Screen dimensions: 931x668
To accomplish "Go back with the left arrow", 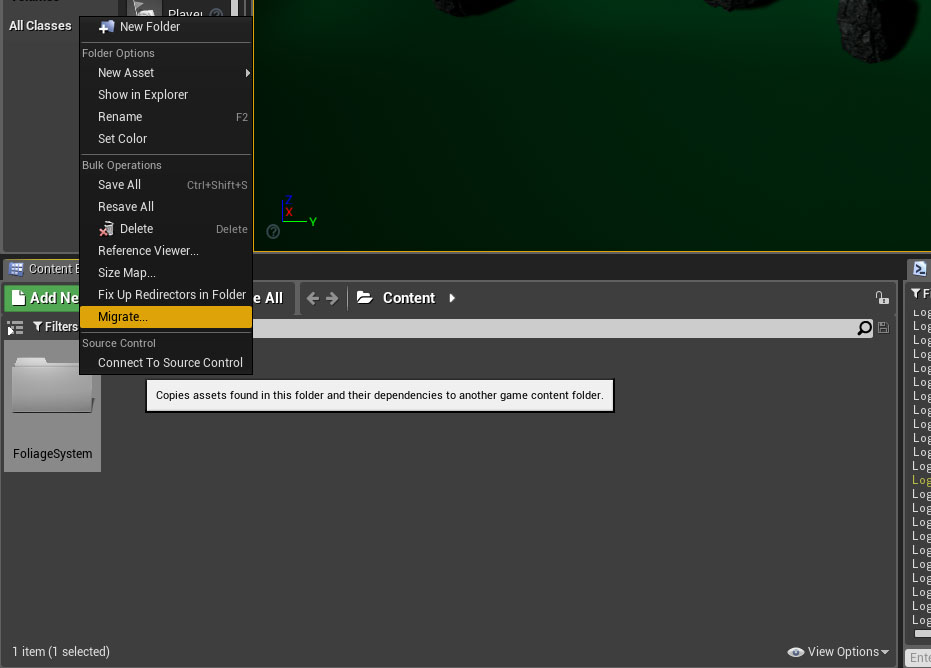I will click(313, 298).
